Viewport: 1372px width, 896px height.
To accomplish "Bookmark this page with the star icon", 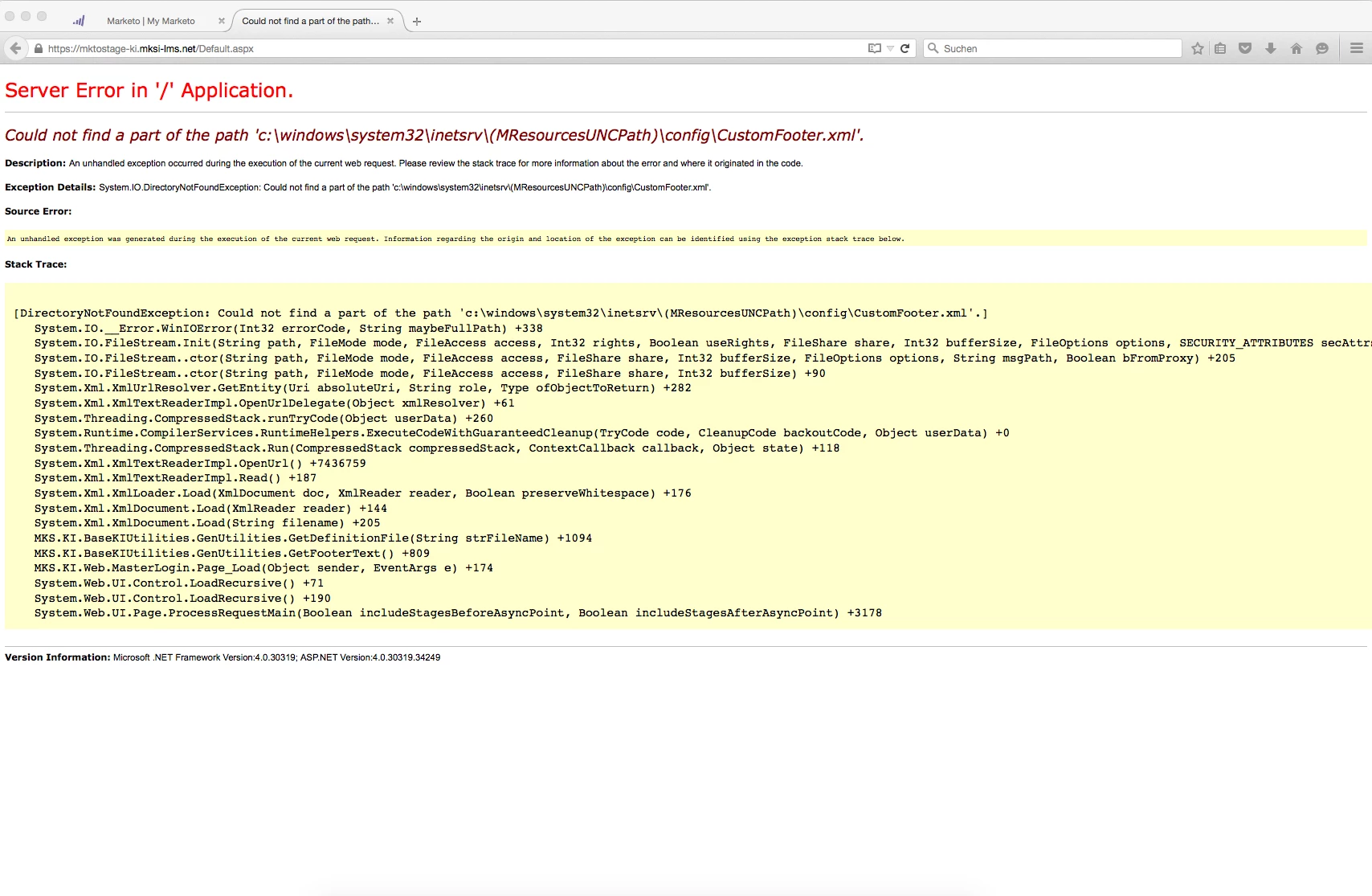I will click(x=1198, y=48).
